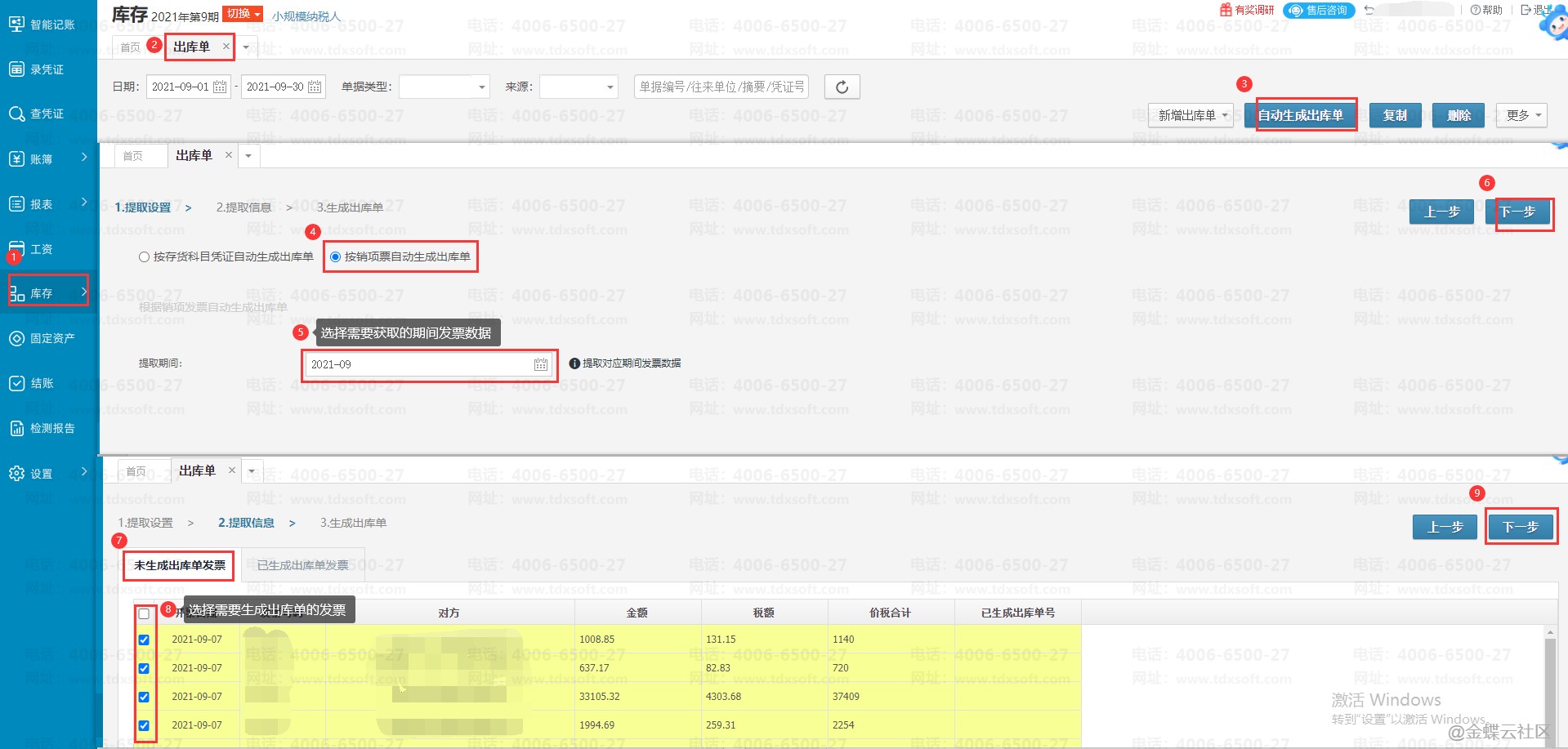
Task: Open tab list arrow above the date filters
Action: click(x=246, y=47)
